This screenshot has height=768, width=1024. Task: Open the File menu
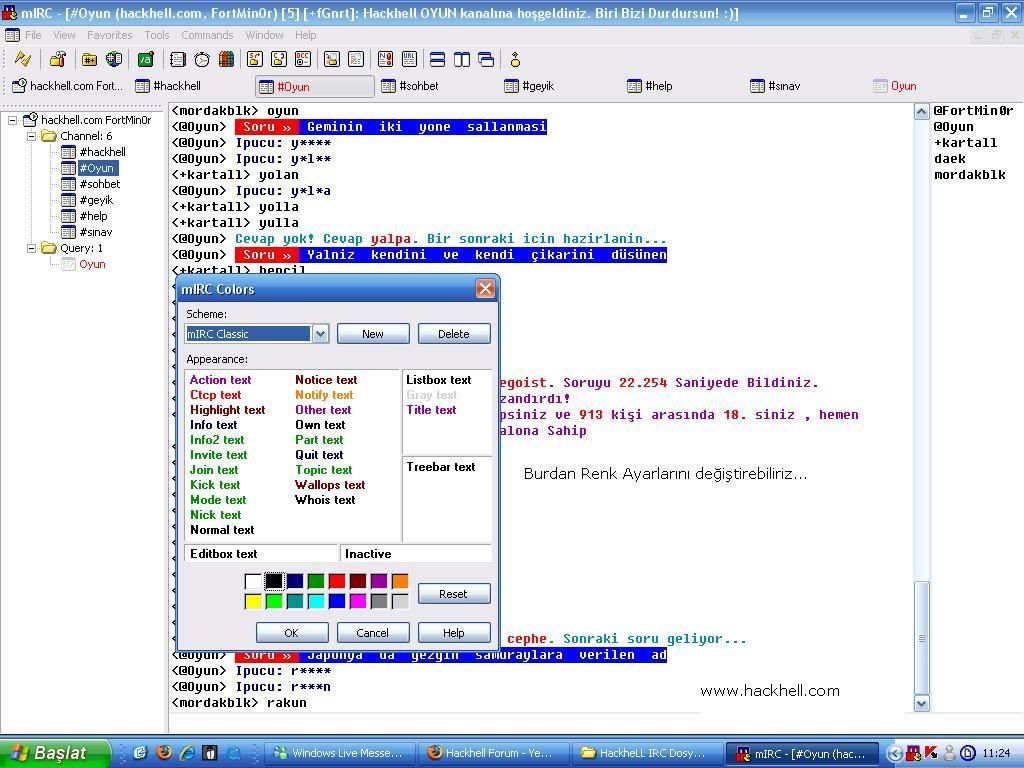pyautogui.click(x=33, y=35)
